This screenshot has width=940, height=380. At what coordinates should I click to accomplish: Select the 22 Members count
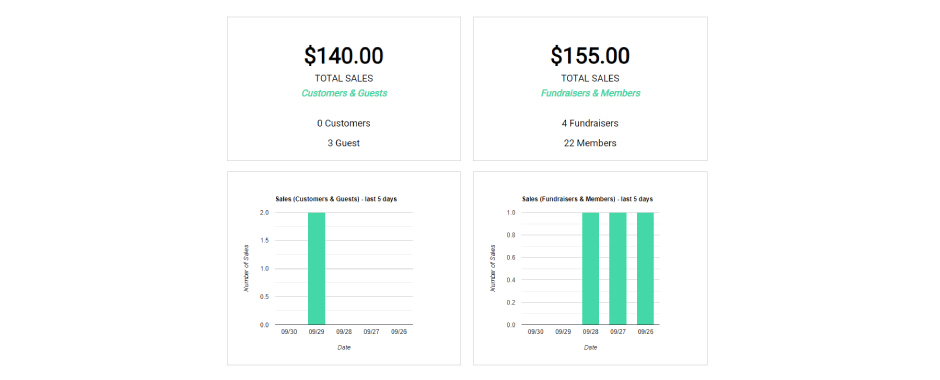tap(590, 143)
